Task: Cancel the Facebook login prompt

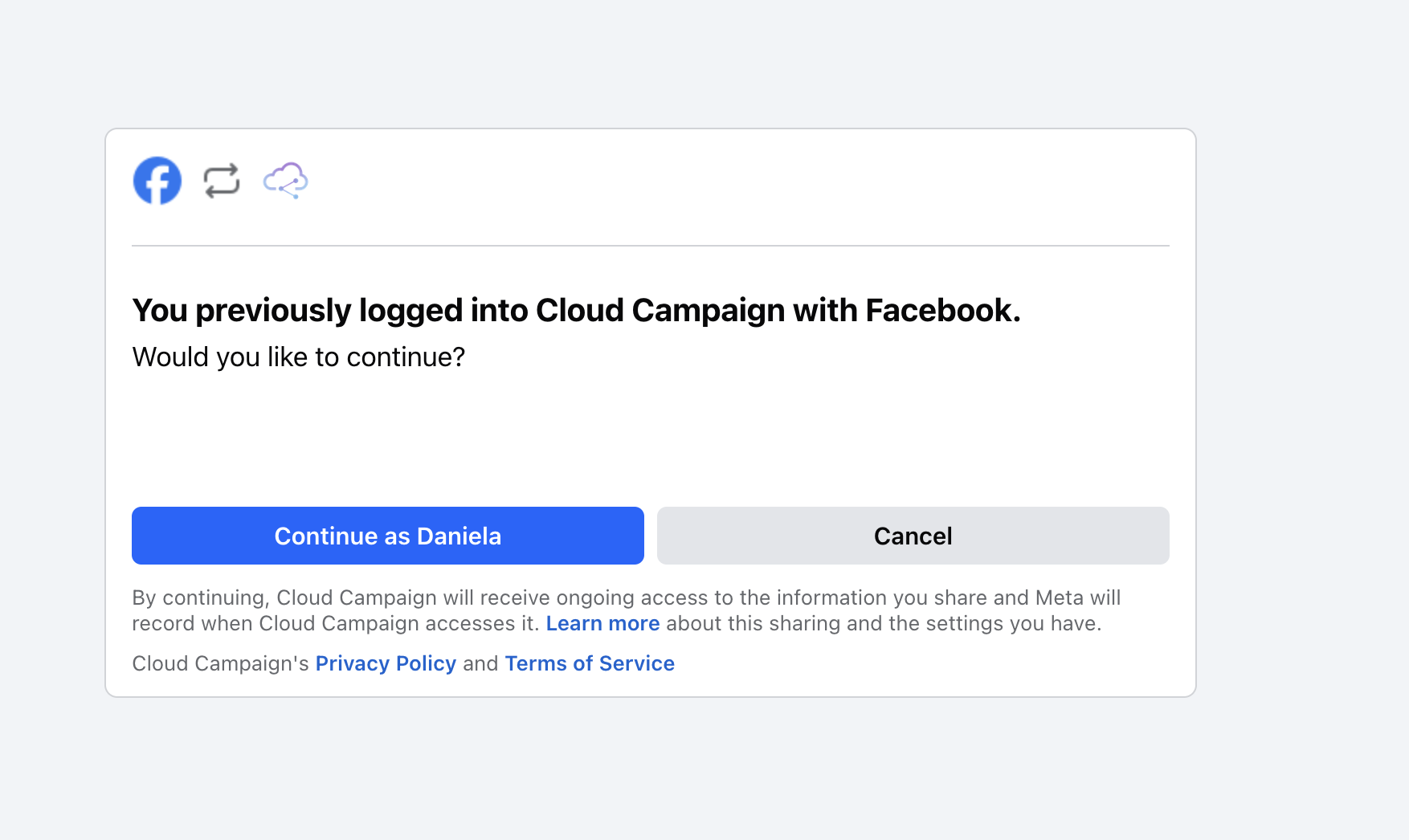Action: pos(913,536)
